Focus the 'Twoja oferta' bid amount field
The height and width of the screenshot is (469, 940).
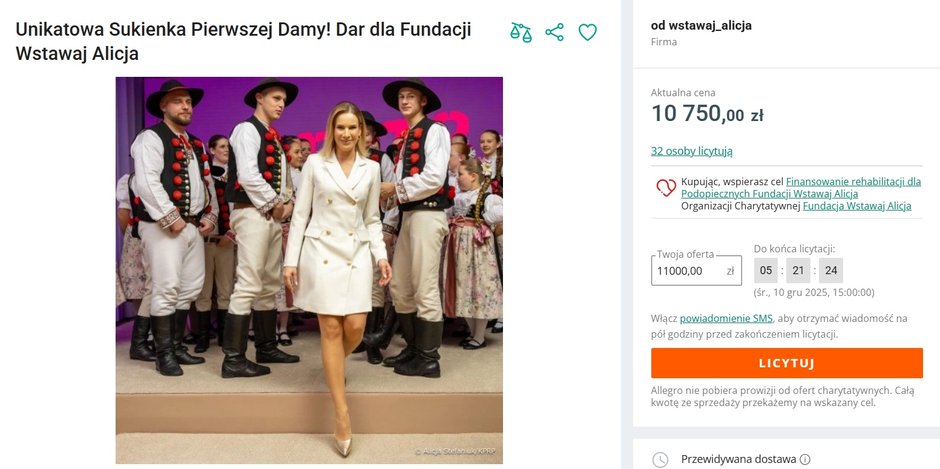[689, 271]
